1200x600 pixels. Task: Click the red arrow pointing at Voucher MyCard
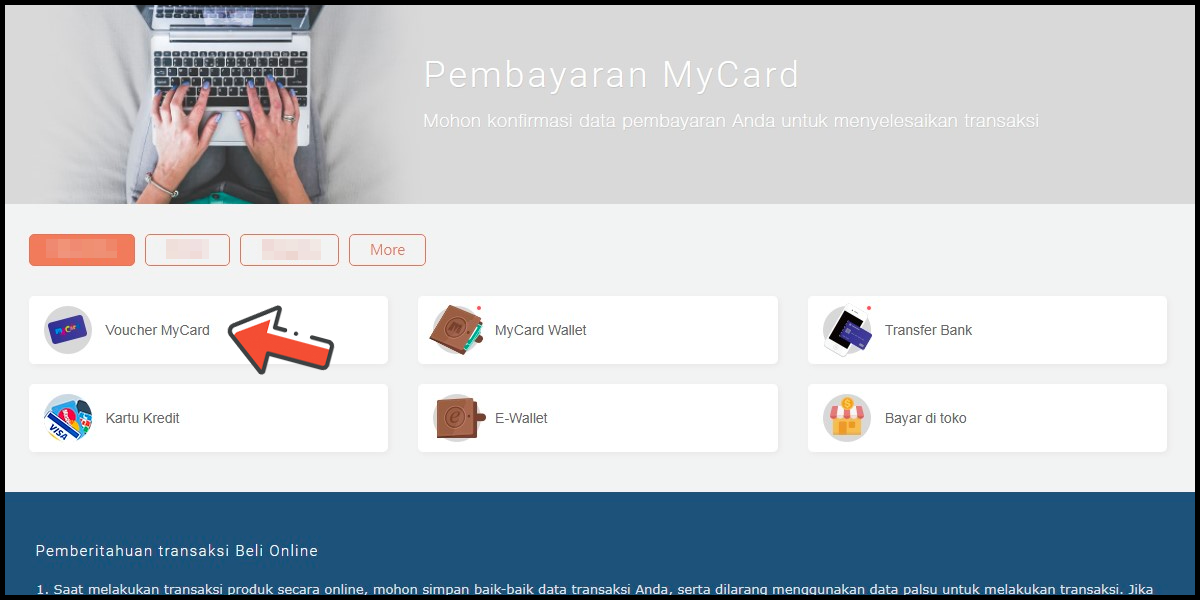[x=281, y=340]
